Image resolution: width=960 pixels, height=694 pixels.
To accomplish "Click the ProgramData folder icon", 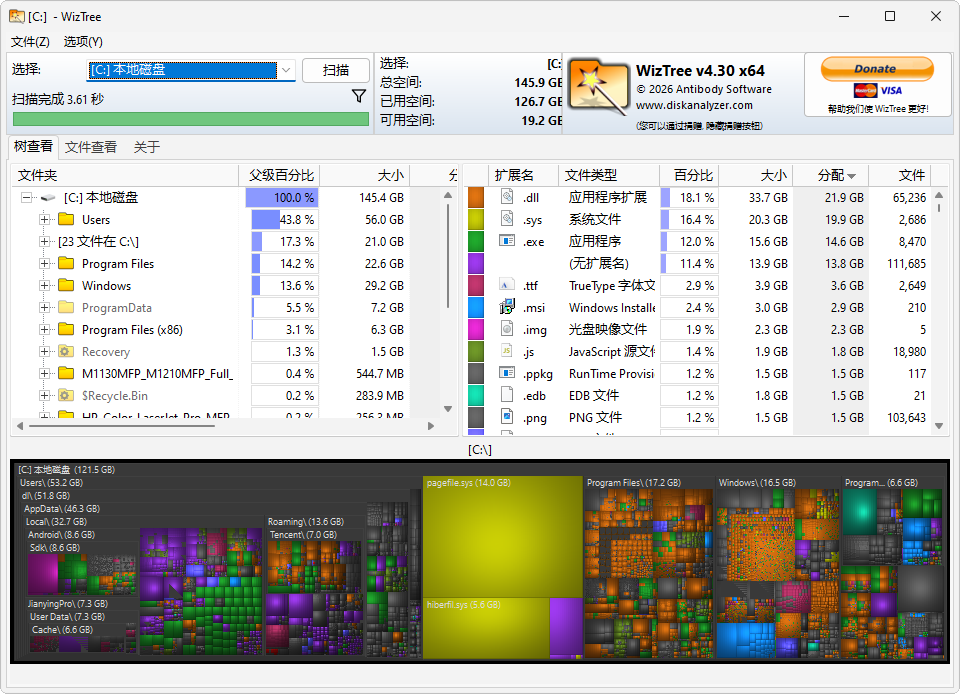I will tap(66, 307).
